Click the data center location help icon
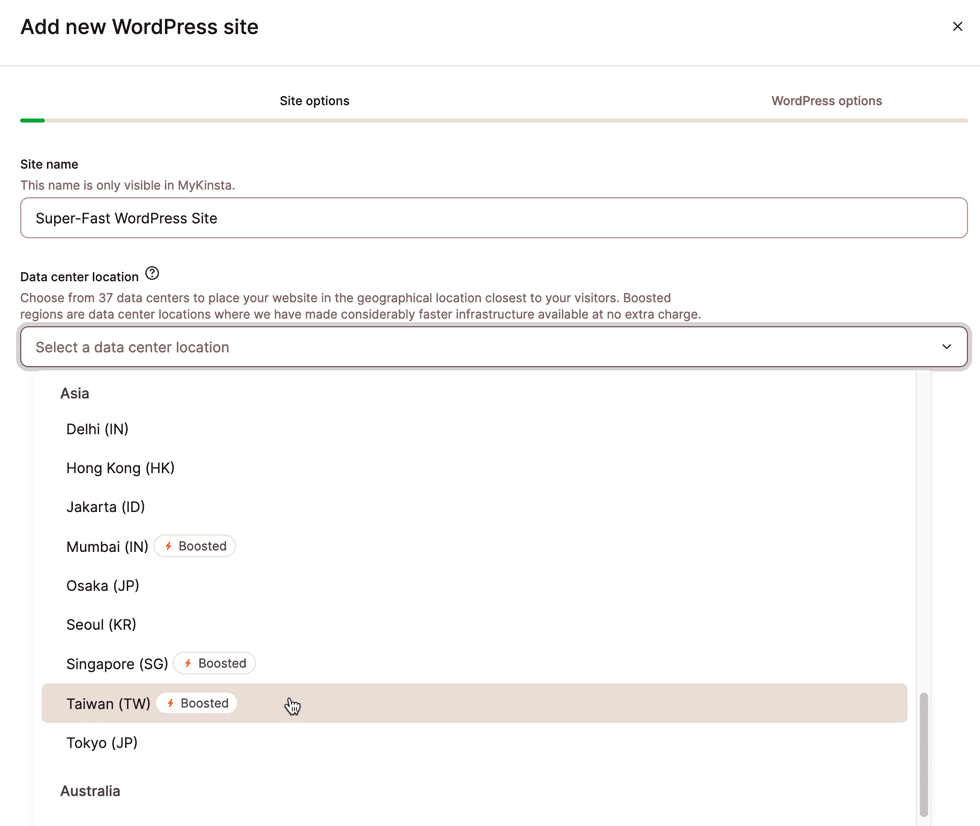980x826 pixels. [x=152, y=274]
